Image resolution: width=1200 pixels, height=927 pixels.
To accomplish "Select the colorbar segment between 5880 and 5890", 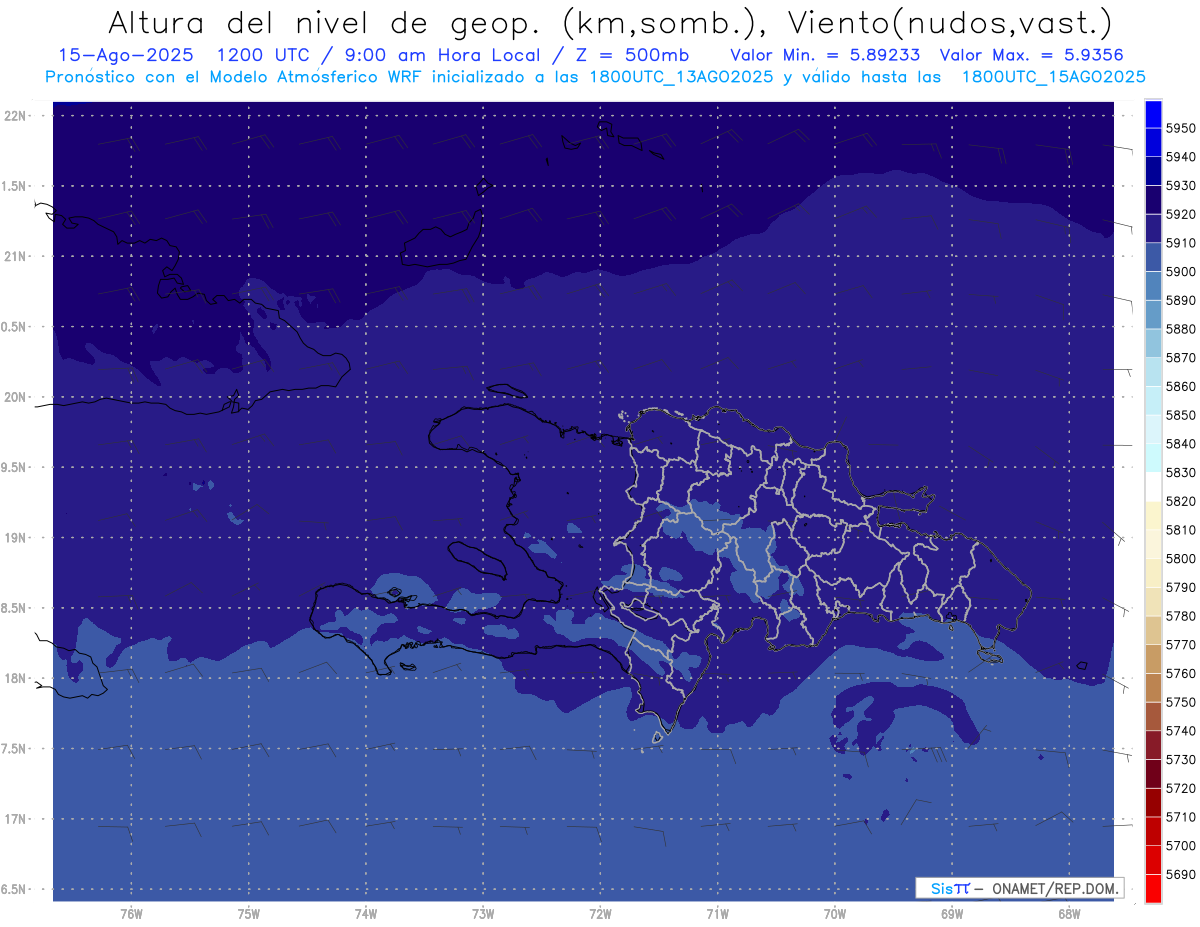I will tap(1152, 314).
